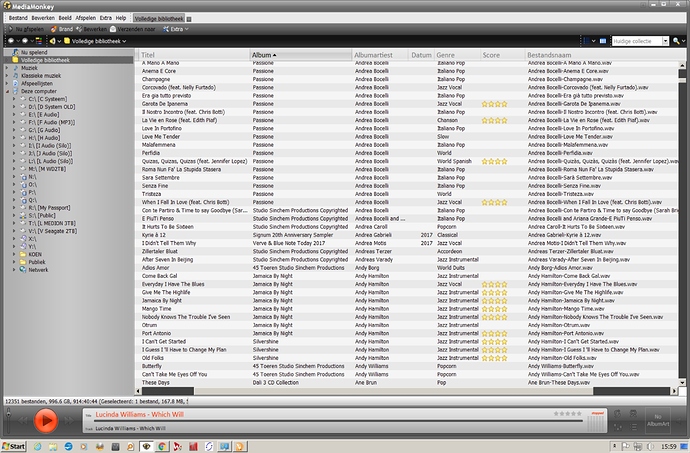The width and height of the screenshot is (690, 453).
Task: Skip to the next track in player
Action: pyautogui.click(x=69, y=420)
